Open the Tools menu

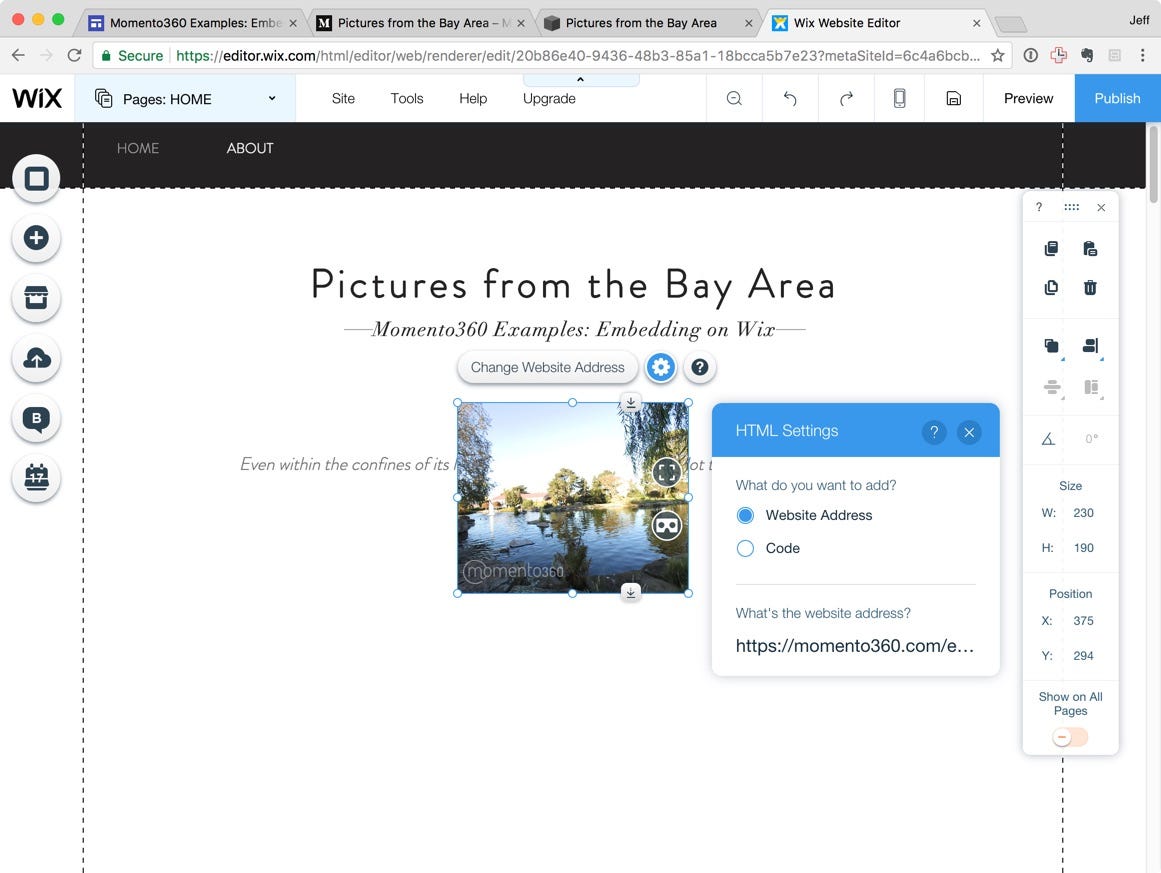[x=406, y=98]
